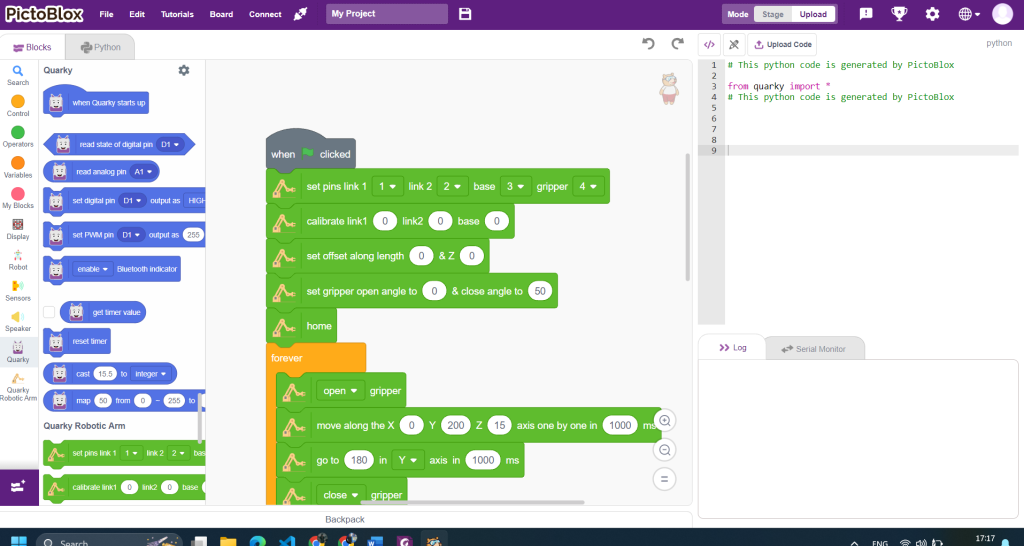
Task: Click the Backpack bar
Action: coord(345,519)
